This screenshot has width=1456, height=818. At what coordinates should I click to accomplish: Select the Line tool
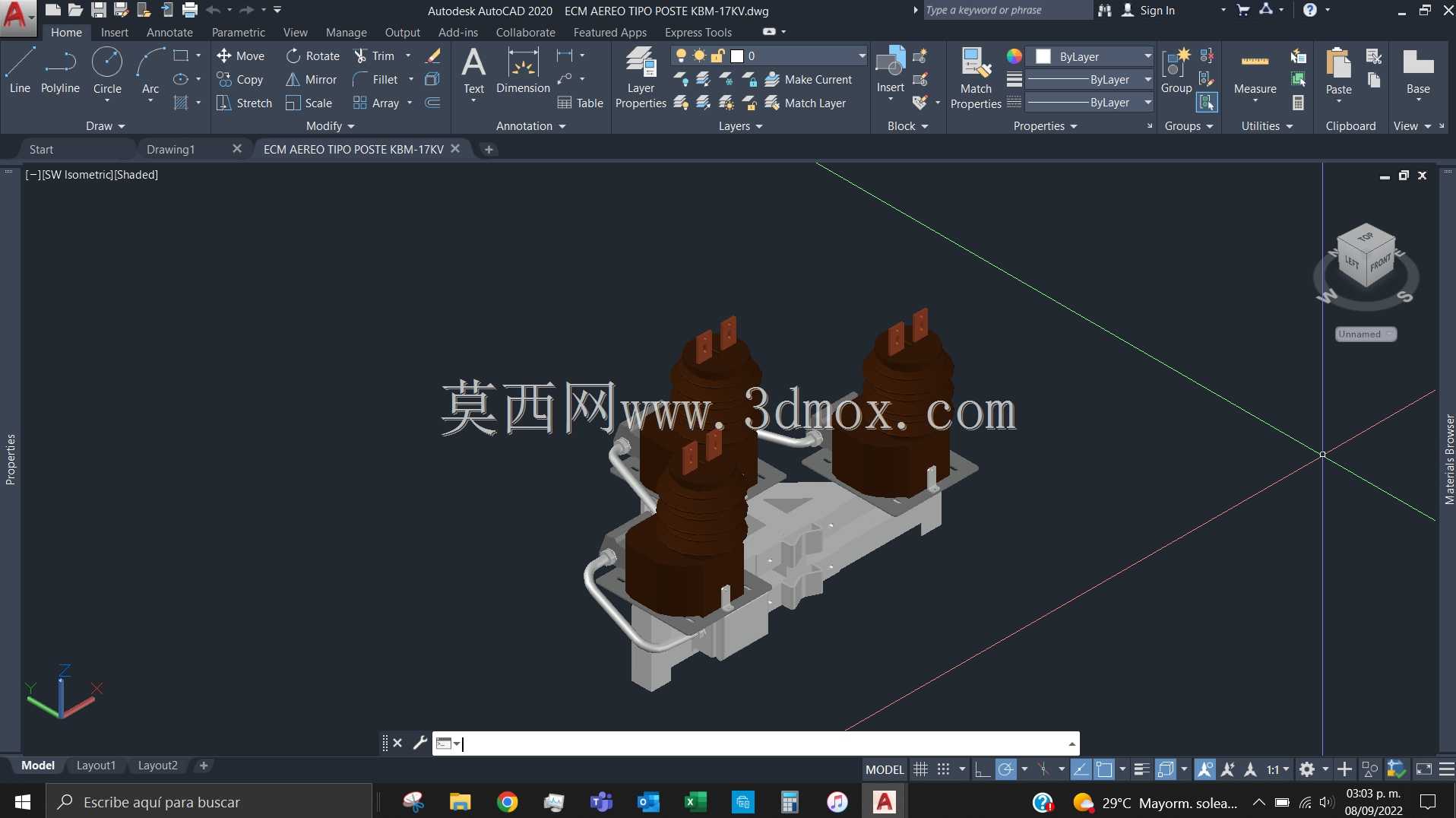[x=20, y=71]
